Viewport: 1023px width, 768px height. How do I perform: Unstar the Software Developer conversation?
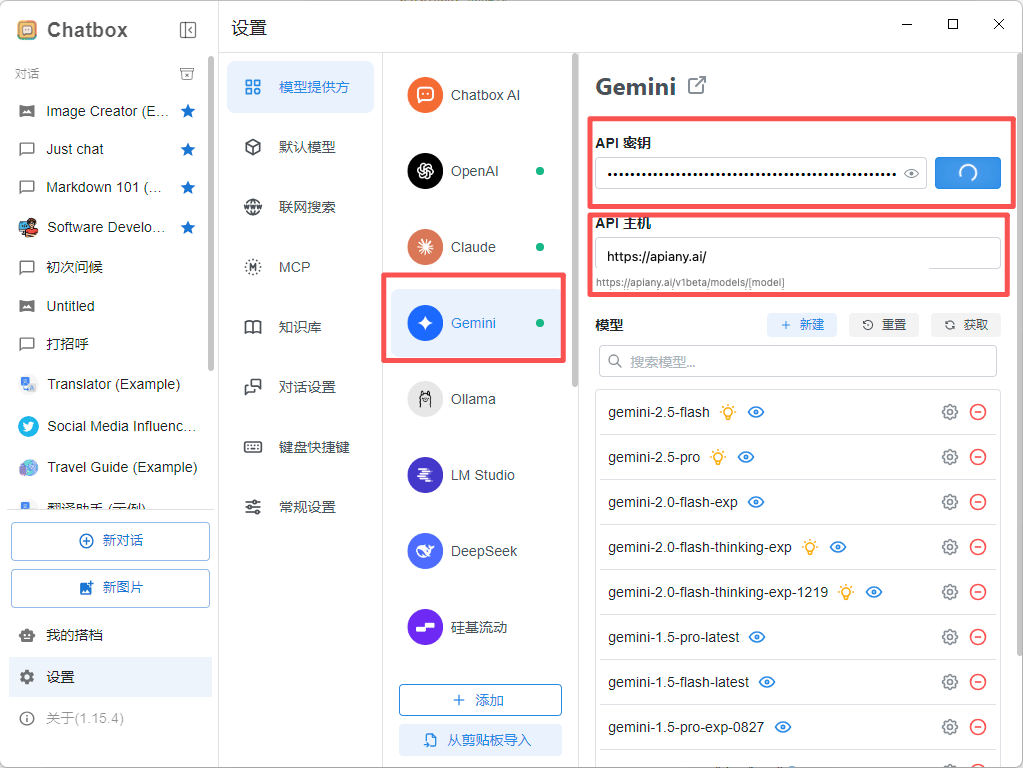point(188,227)
